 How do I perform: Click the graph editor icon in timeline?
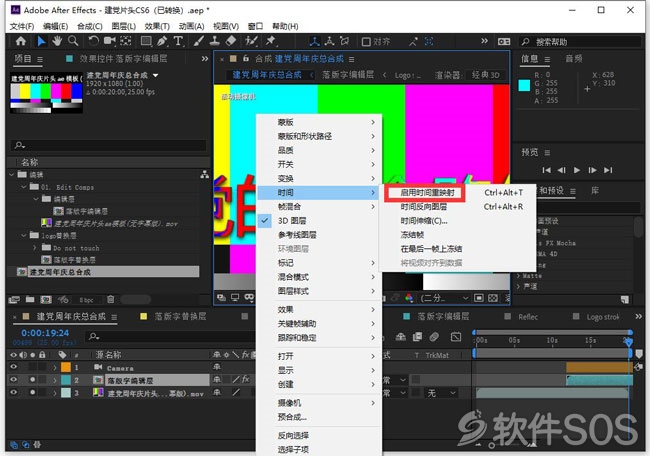tap(456, 337)
